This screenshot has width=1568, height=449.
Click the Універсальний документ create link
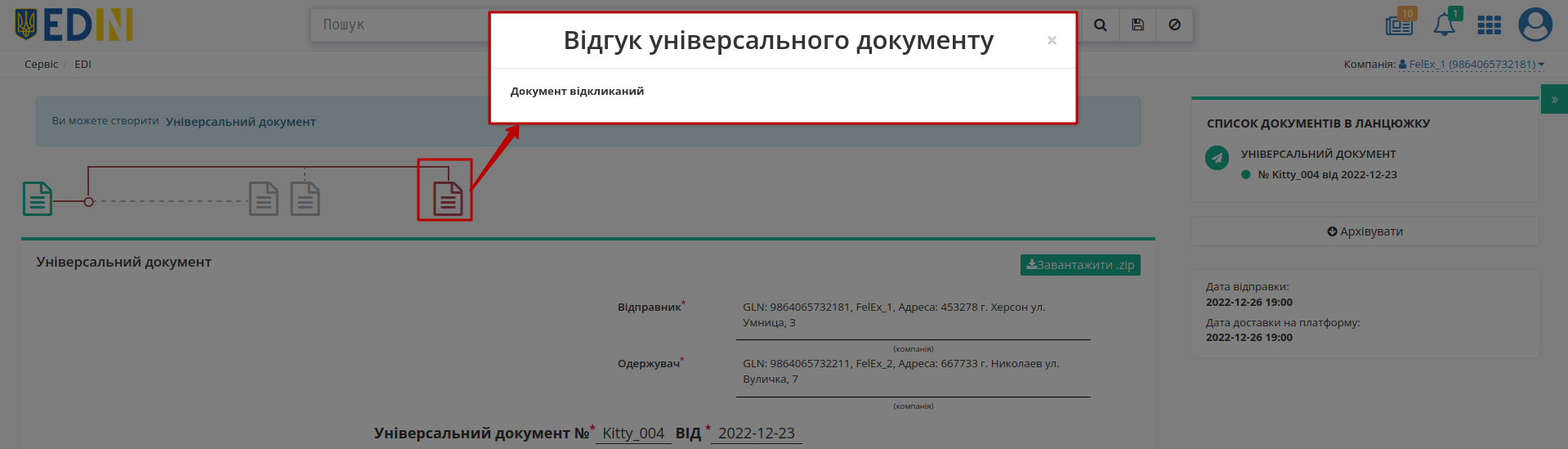(240, 122)
